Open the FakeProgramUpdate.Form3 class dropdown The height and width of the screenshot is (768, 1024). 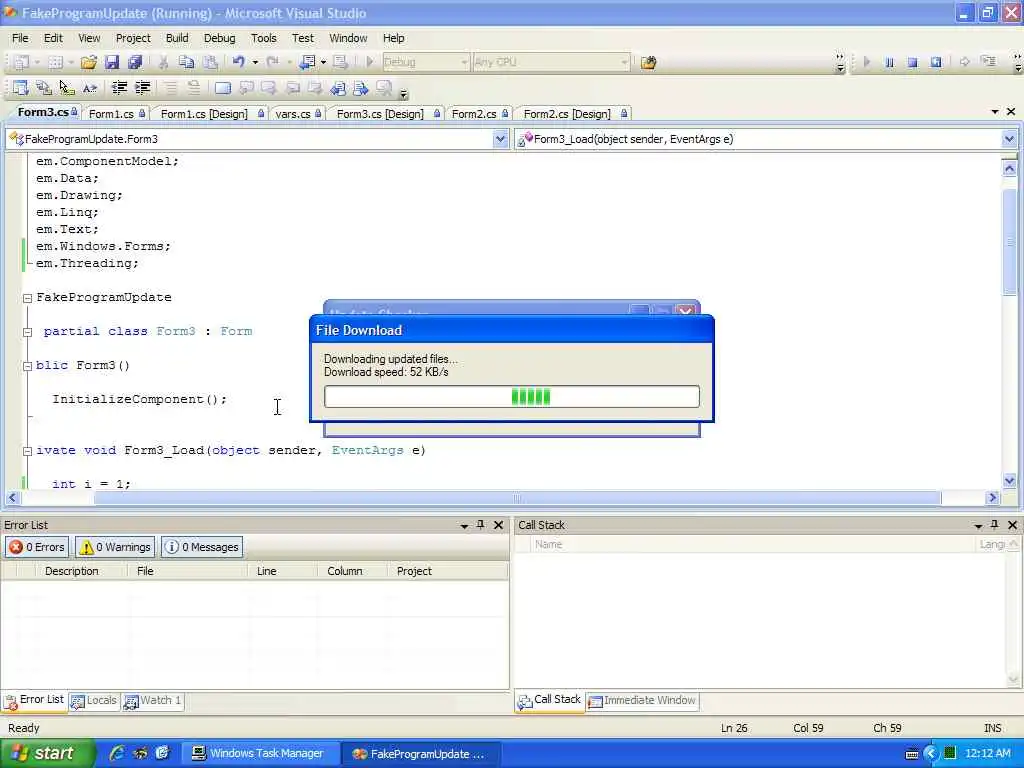[x=500, y=138]
